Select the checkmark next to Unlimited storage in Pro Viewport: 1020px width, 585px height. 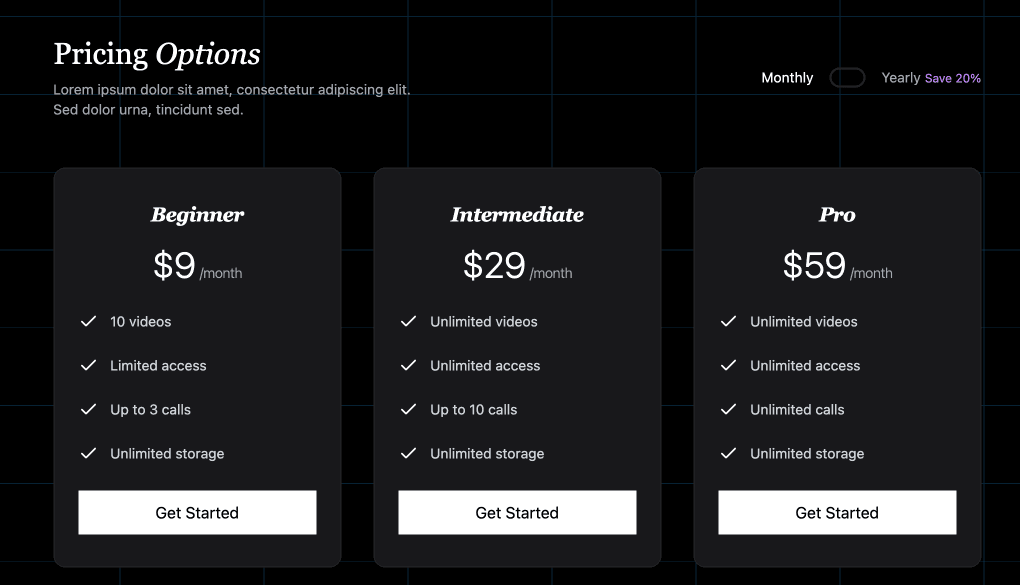point(728,453)
